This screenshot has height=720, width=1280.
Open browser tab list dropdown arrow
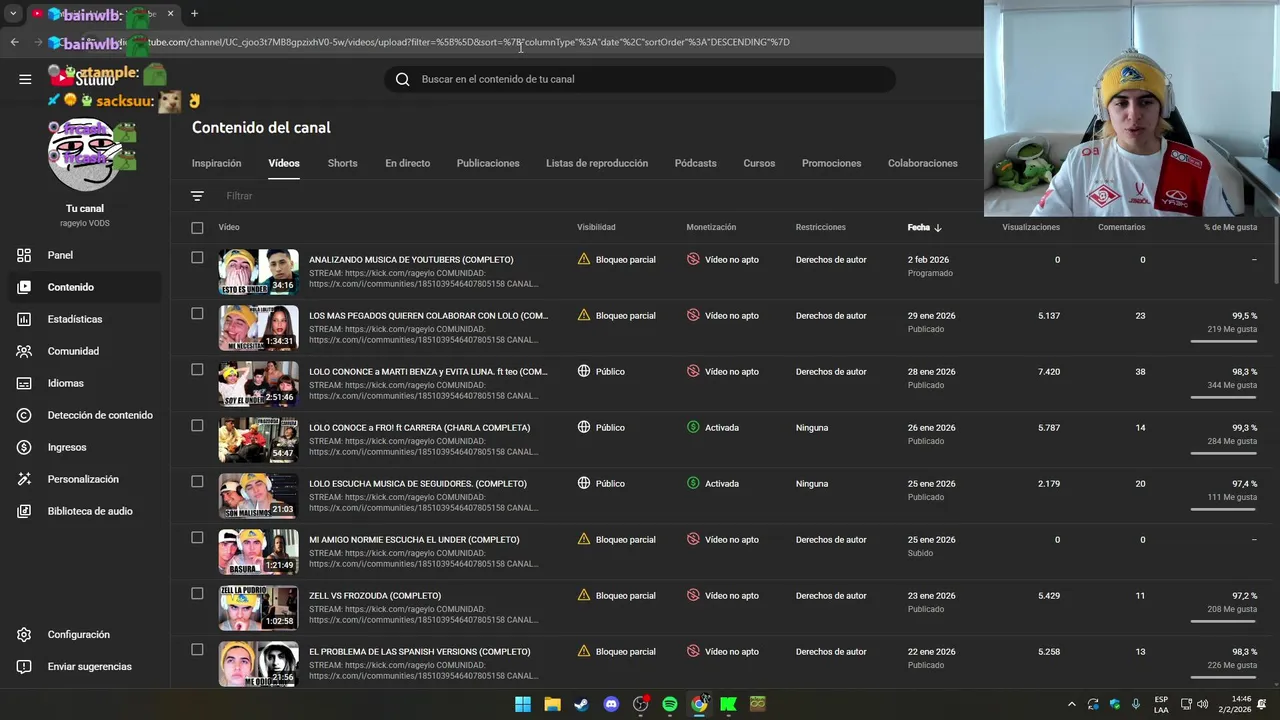13,14
